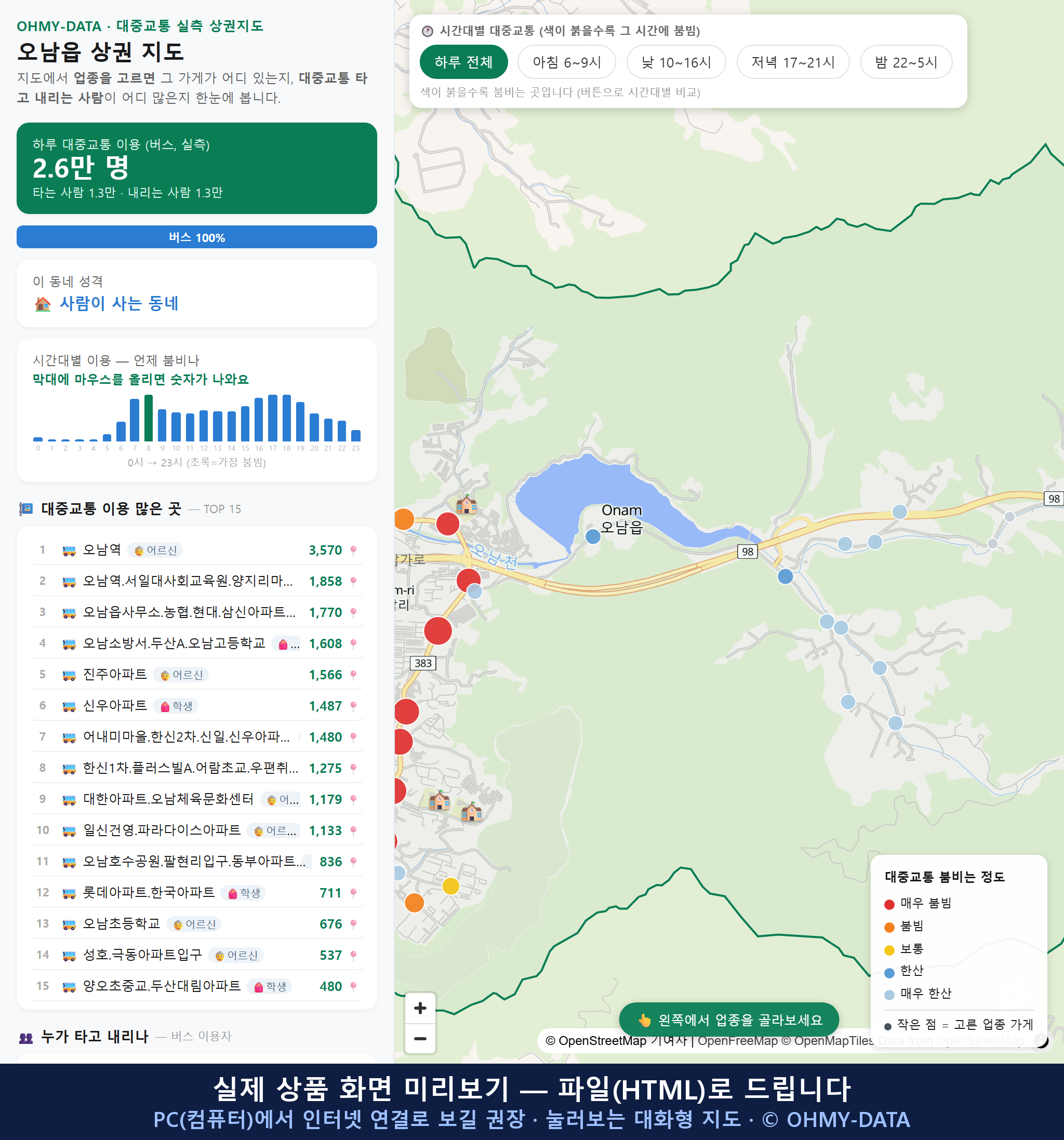The width and height of the screenshot is (1064, 1140).
Task: Select the 오남호수공원.팔현리입구 row
Action: pos(197,861)
